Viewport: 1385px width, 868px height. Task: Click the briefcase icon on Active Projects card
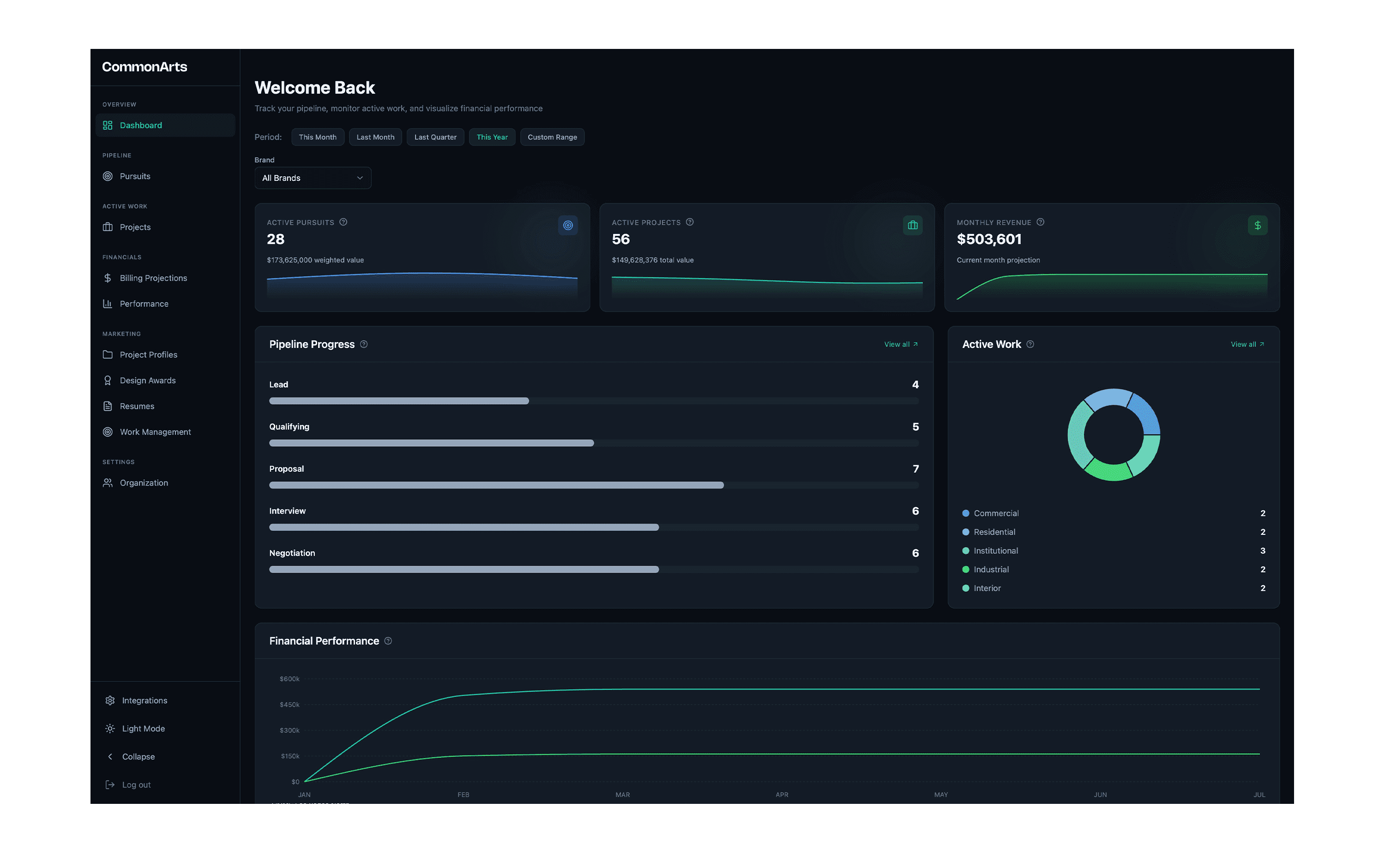[x=912, y=226]
